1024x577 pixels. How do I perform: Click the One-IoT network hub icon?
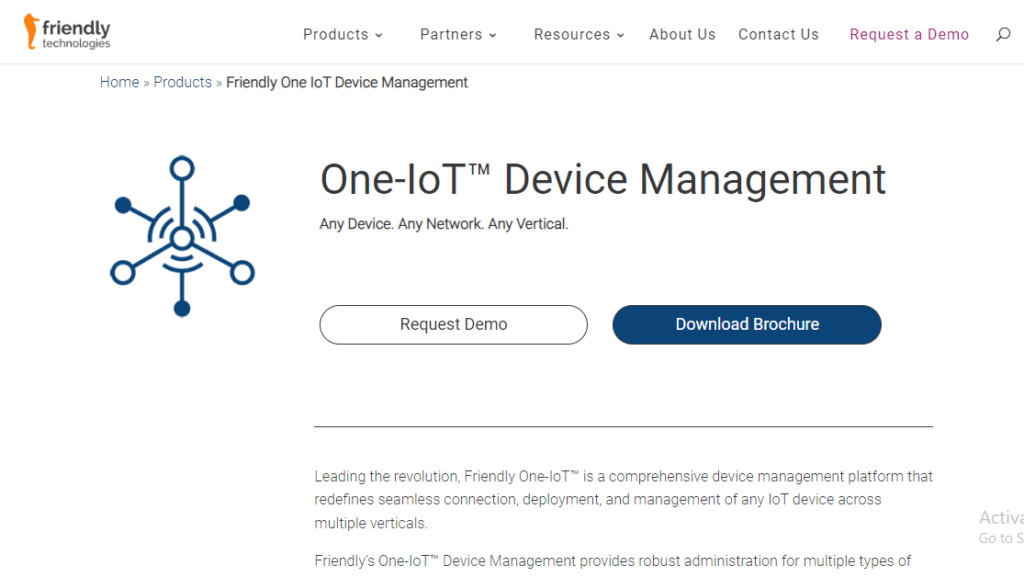pyautogui.click(x=182, y=236)
